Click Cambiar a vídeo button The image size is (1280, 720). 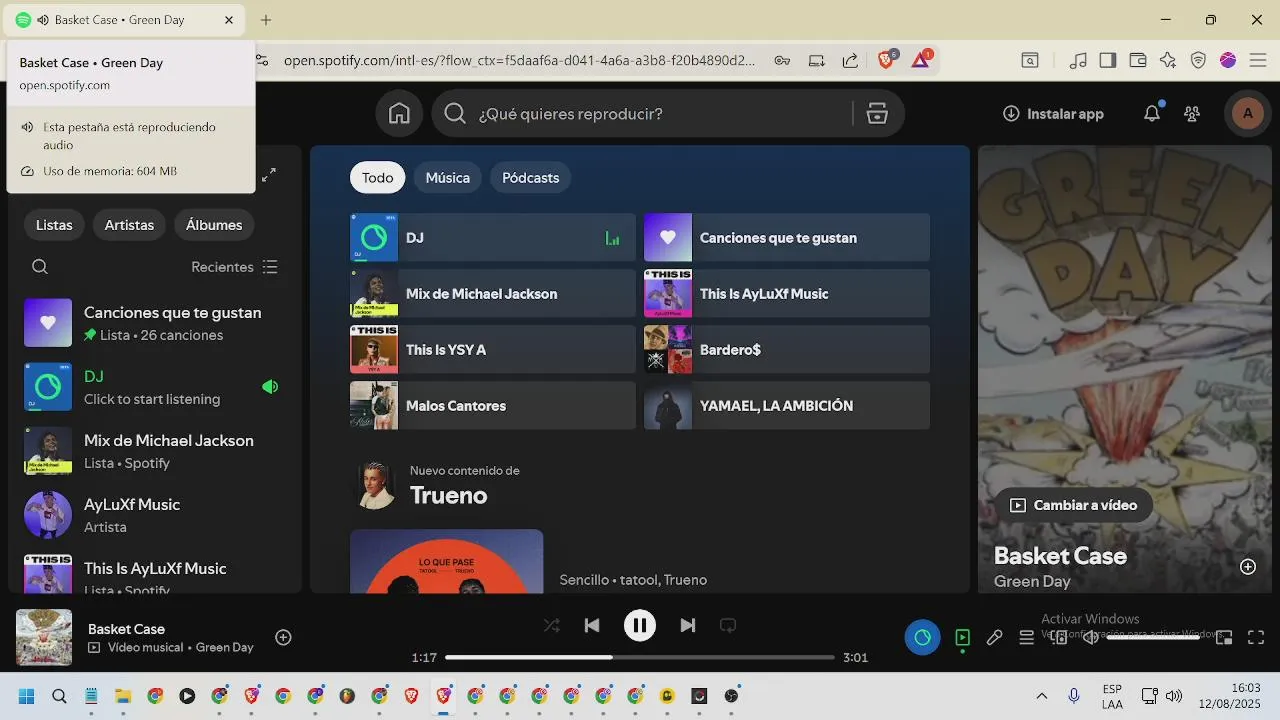(x=1074, y=505)
